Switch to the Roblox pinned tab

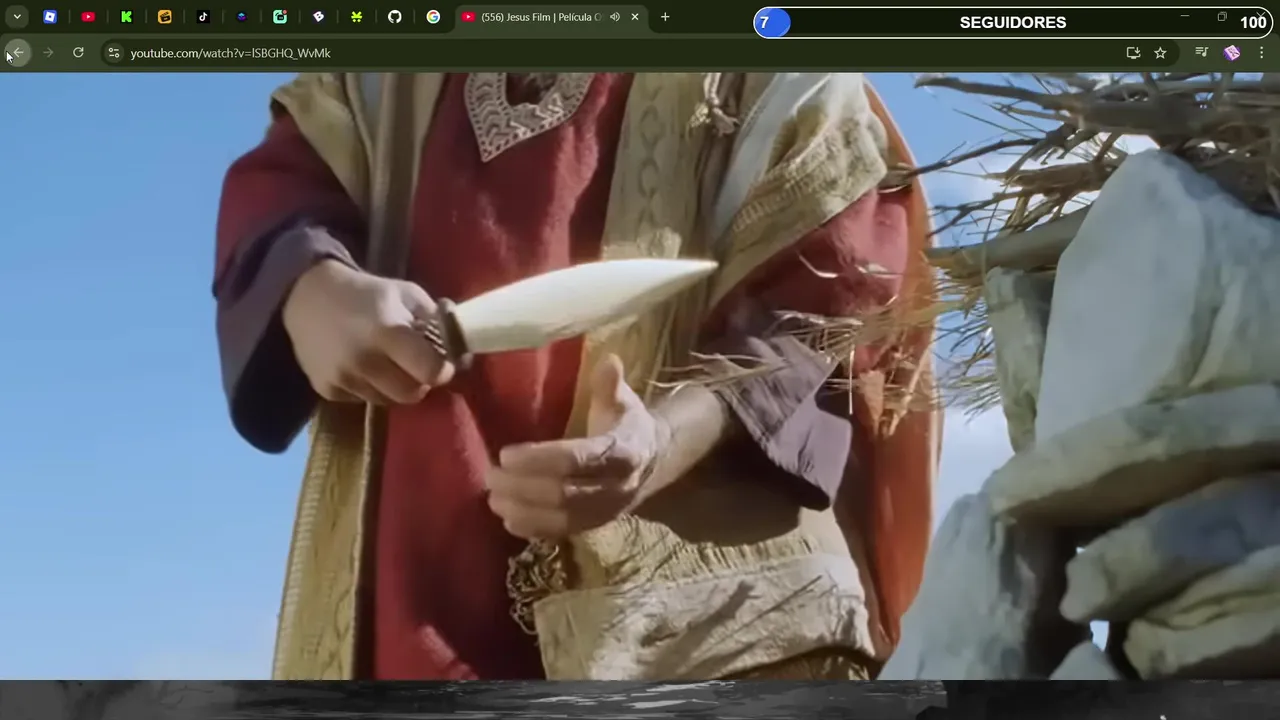click(x=50, y=17)
